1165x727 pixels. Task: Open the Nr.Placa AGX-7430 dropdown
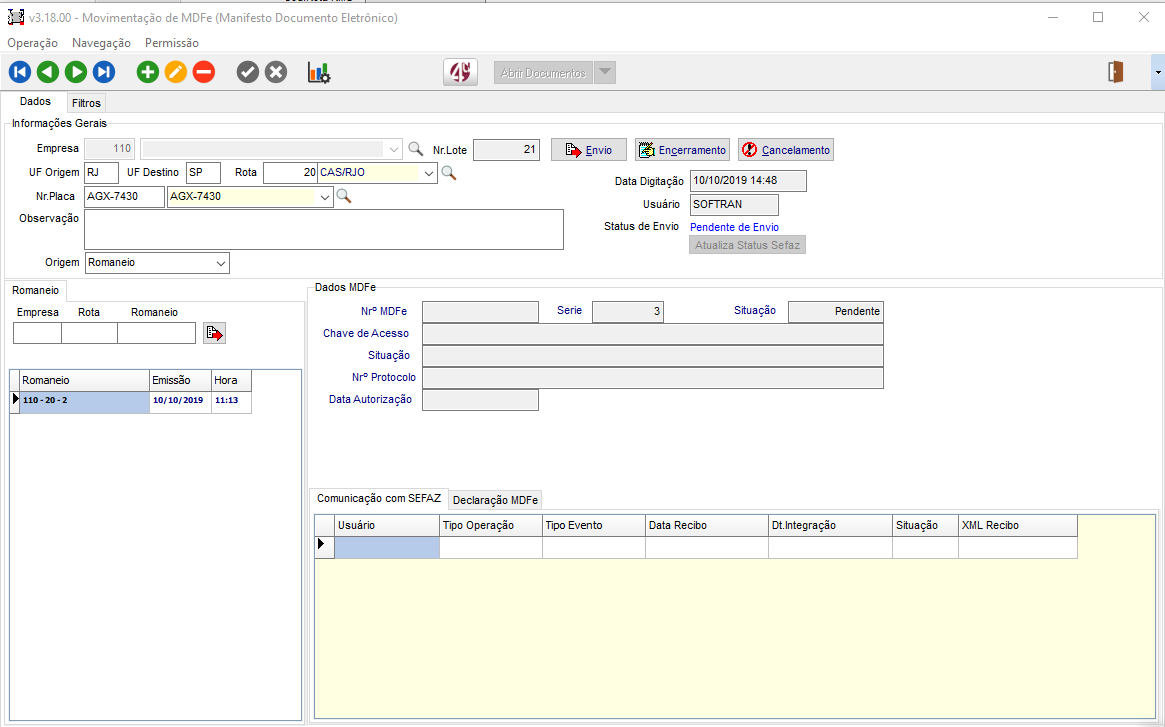pyautogui.click(x=324, y=197)
